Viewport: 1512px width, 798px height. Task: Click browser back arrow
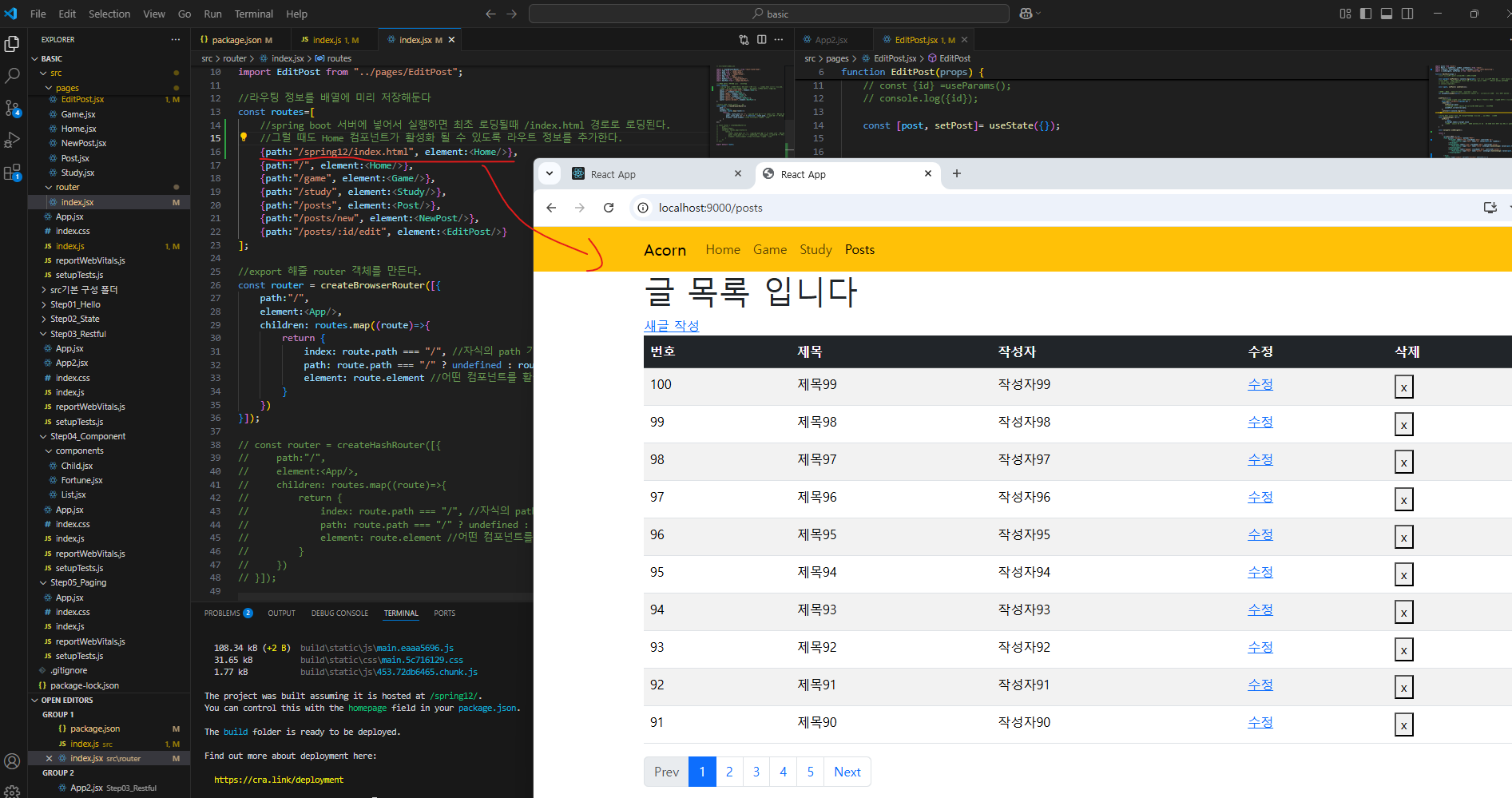point(551,208)
